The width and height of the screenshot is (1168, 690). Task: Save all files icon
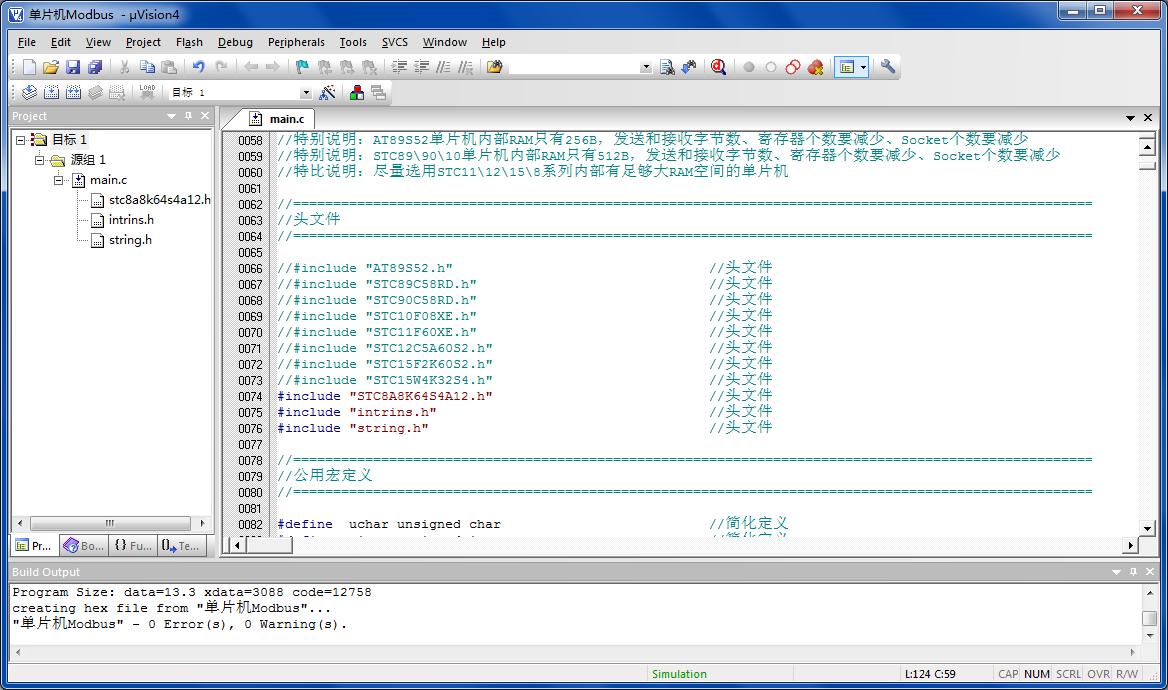point(95,67)
